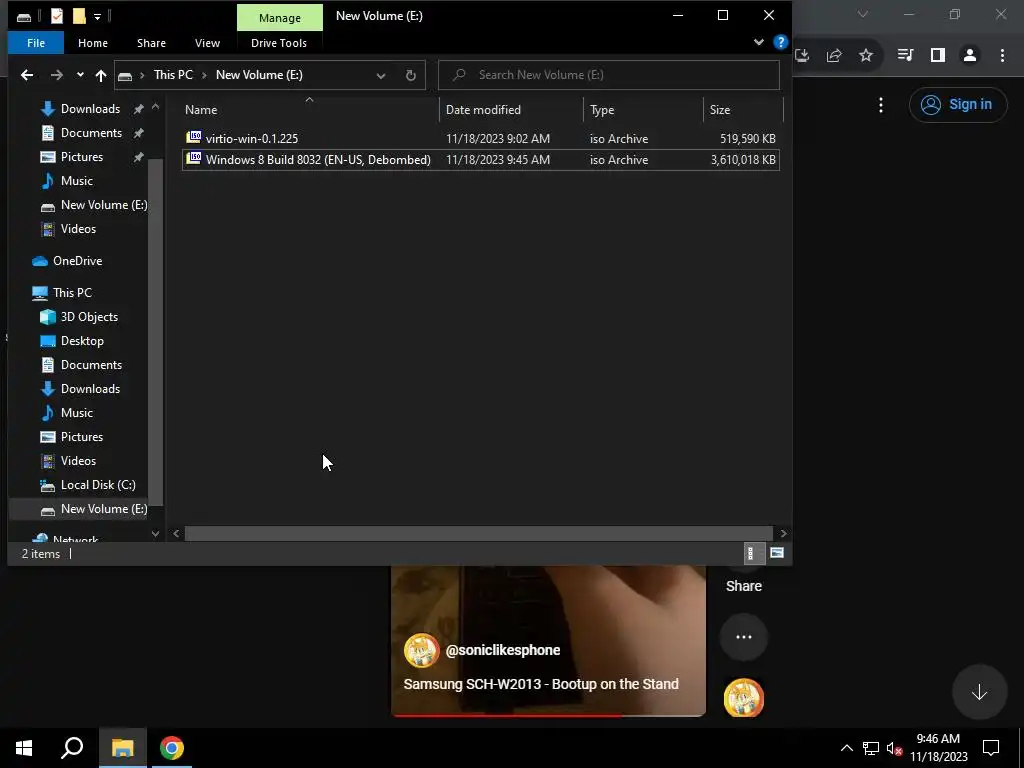Go back with the back arrow
Viewport: 1024px width, 768px height.
click(x=27, y=75)
